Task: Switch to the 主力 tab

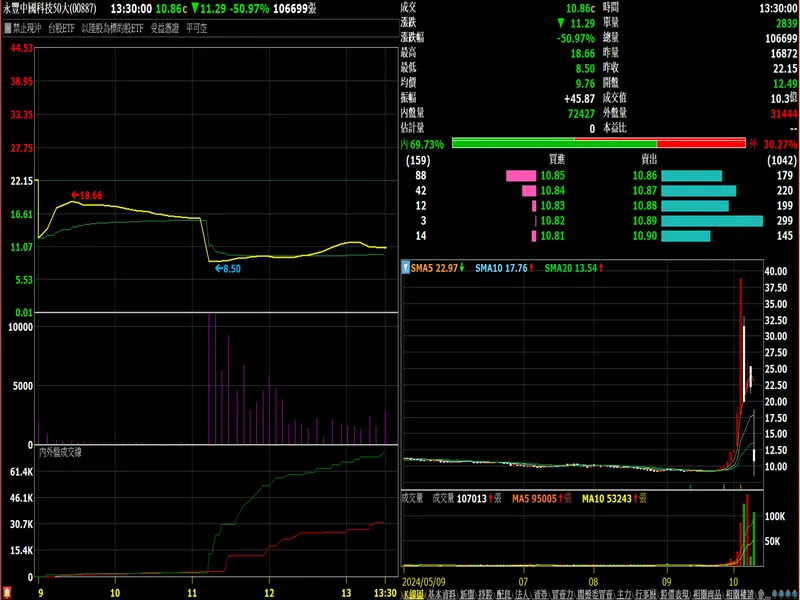Action: [623, 594]
